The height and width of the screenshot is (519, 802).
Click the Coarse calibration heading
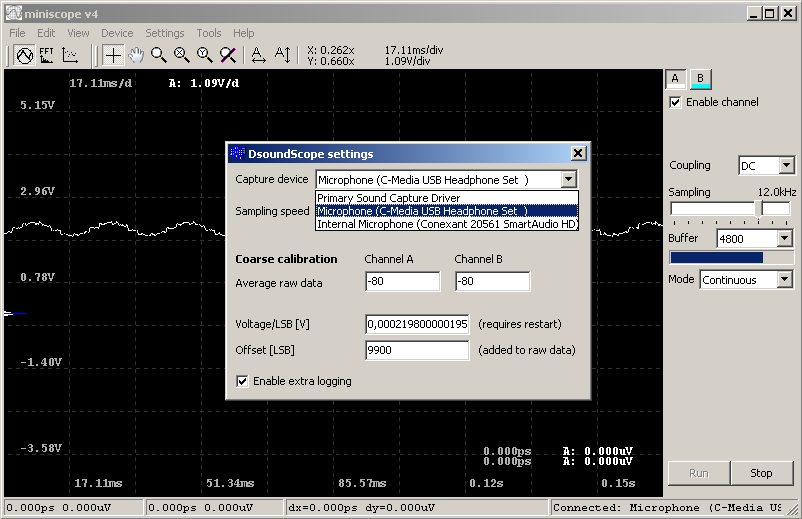click(x=286, y=259)
